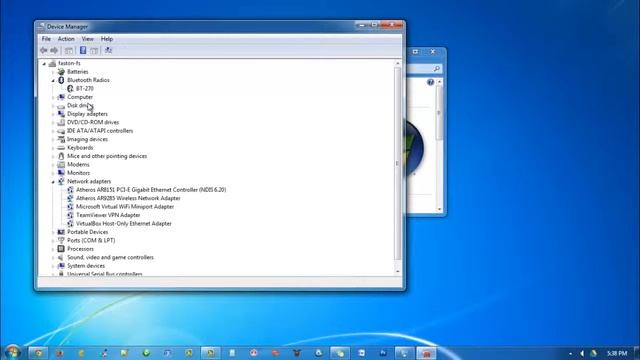Screen dimensions: 640x360
Task: Click the Keyboards category icon
Action: 61,148
